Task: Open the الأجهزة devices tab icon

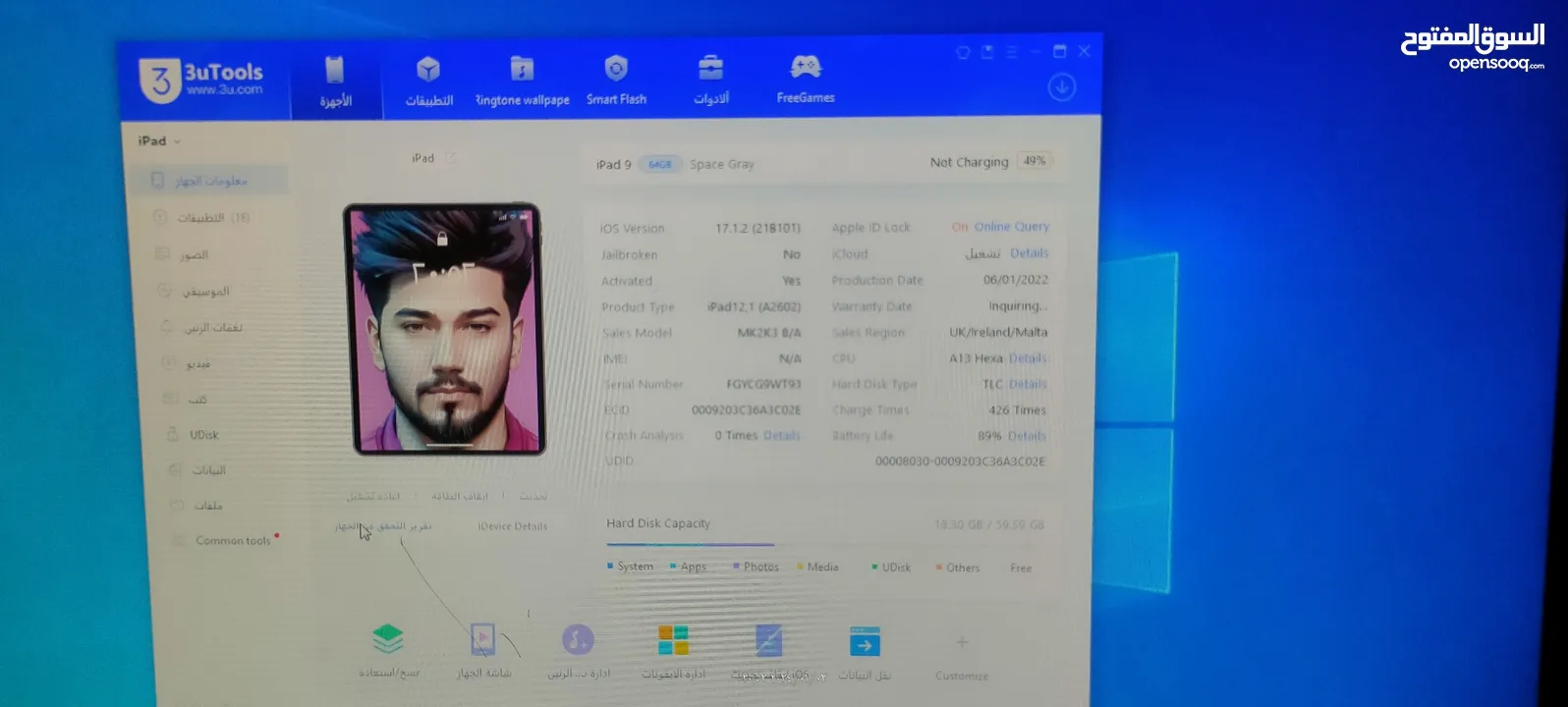Action: [x=335, y=71]
